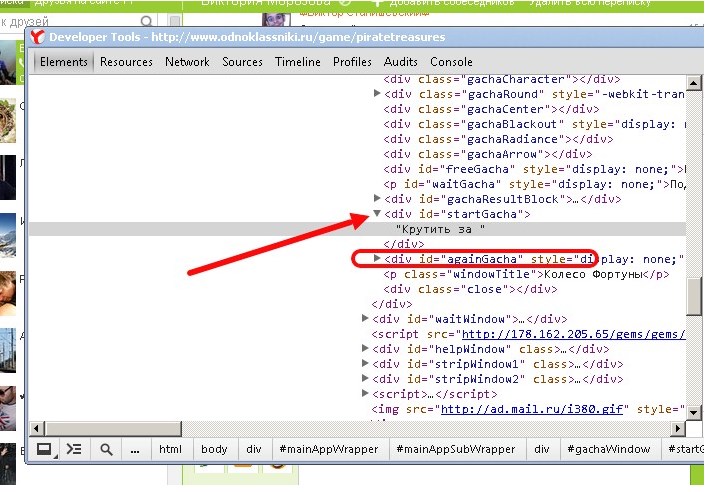Click the horizontal scrollbar left arrow

(x=36, y=429)
